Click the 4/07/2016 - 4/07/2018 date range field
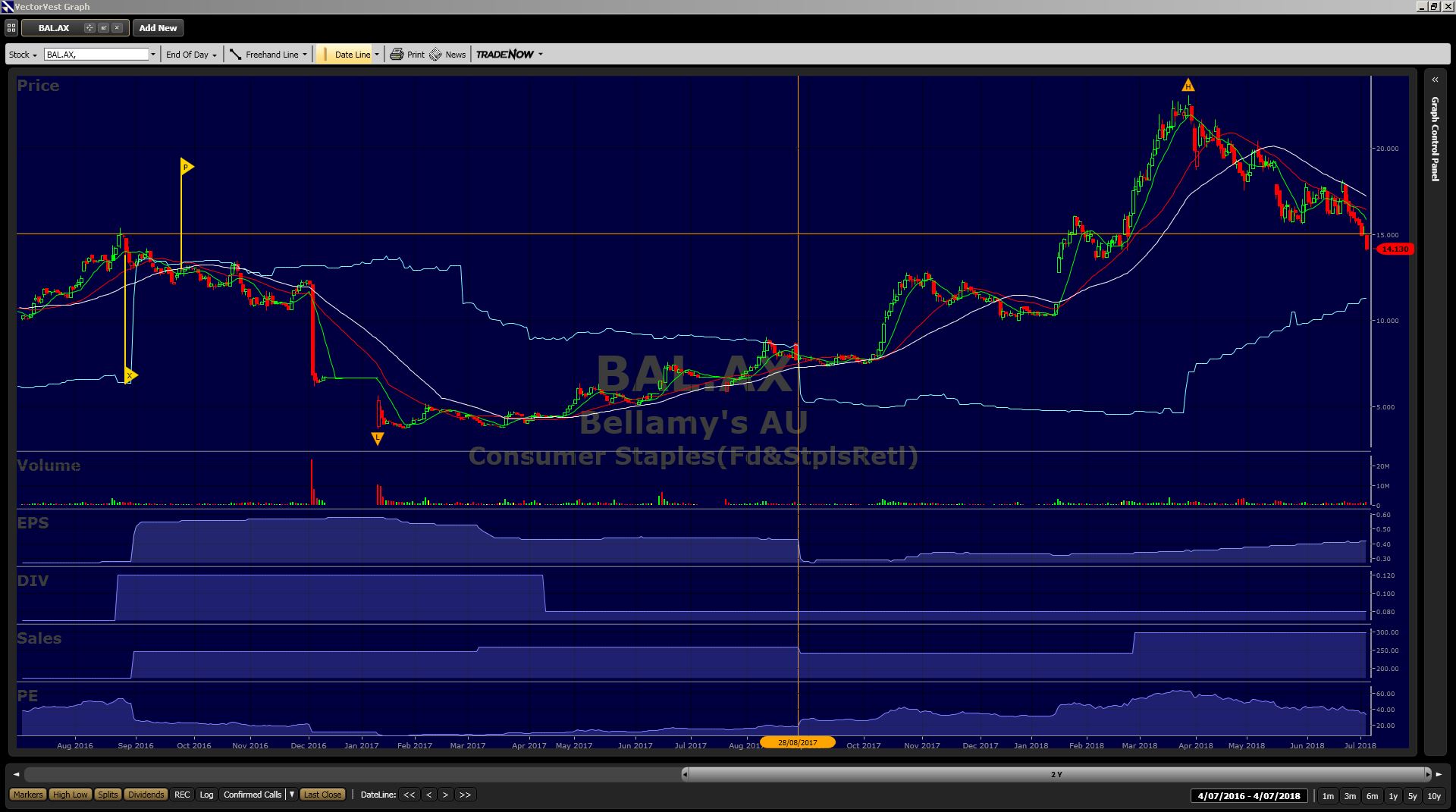1456x812 pixels. tap(1249, 796)
